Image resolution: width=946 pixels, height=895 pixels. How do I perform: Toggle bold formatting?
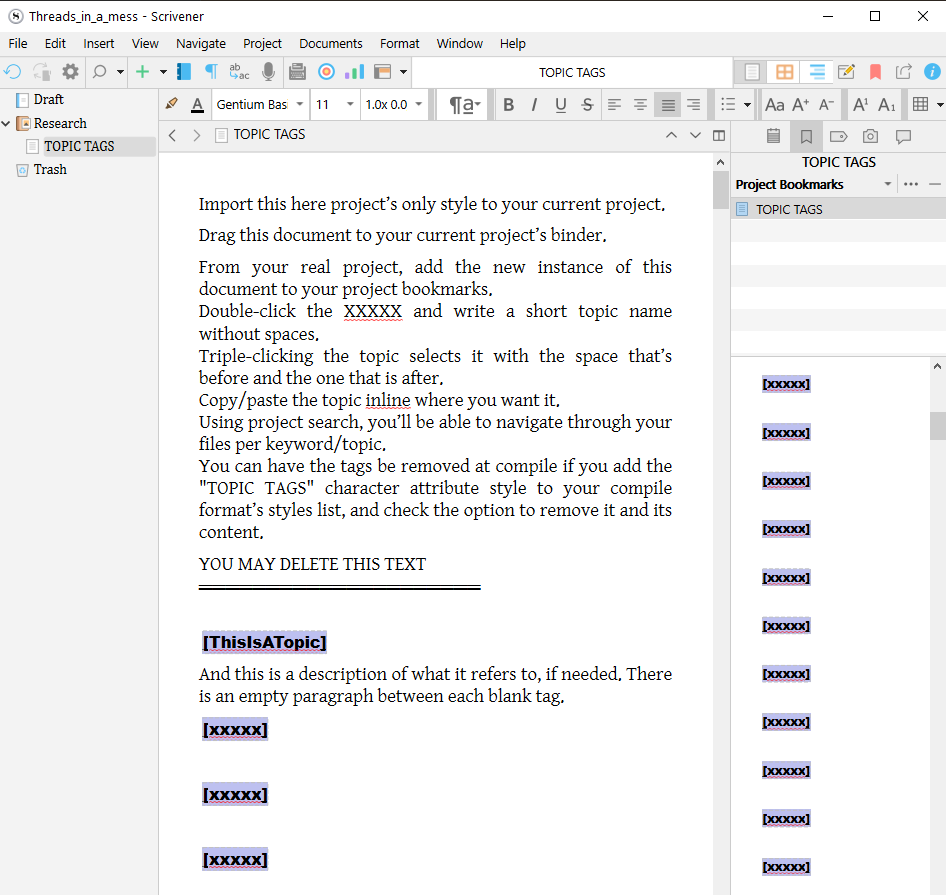(508, 105)
